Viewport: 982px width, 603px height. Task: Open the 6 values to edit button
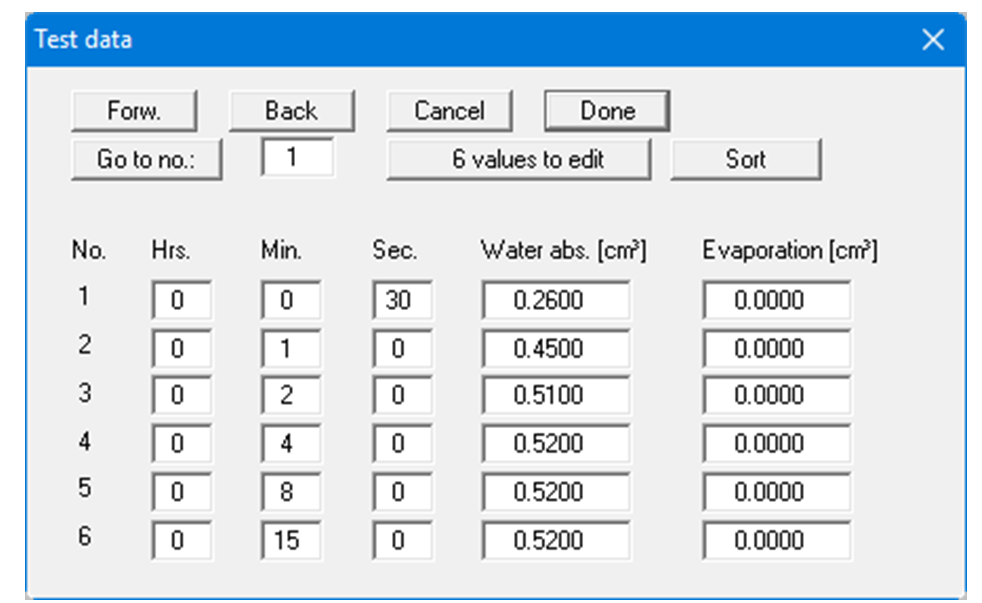[518, 159]
